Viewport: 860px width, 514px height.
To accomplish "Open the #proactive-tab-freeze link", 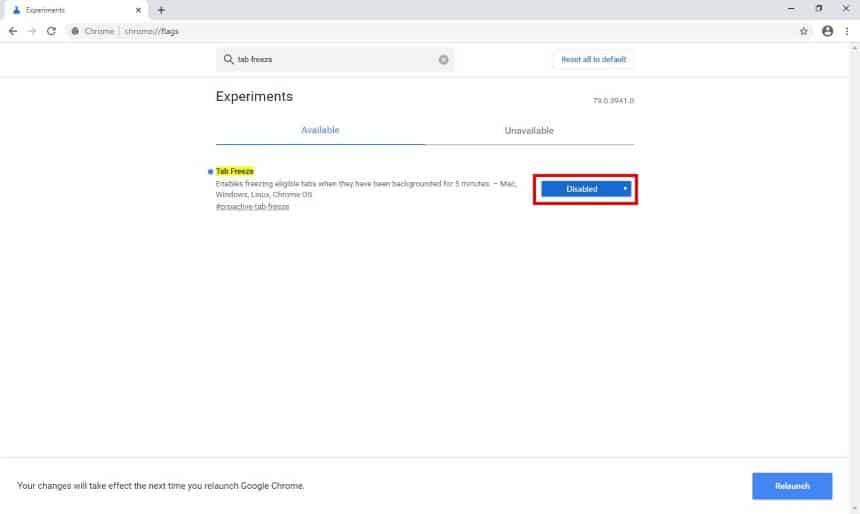I will point(252,206).
